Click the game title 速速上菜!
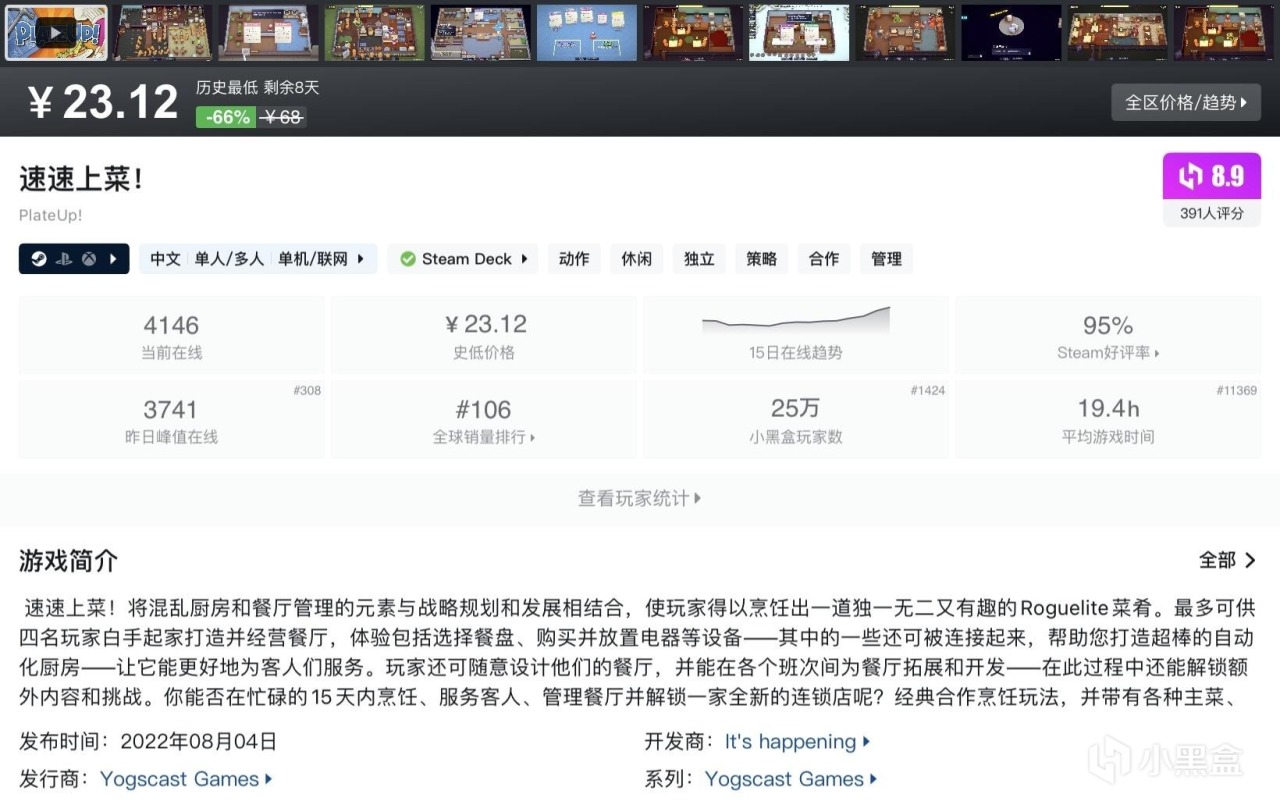 click(x=81, y=180)
